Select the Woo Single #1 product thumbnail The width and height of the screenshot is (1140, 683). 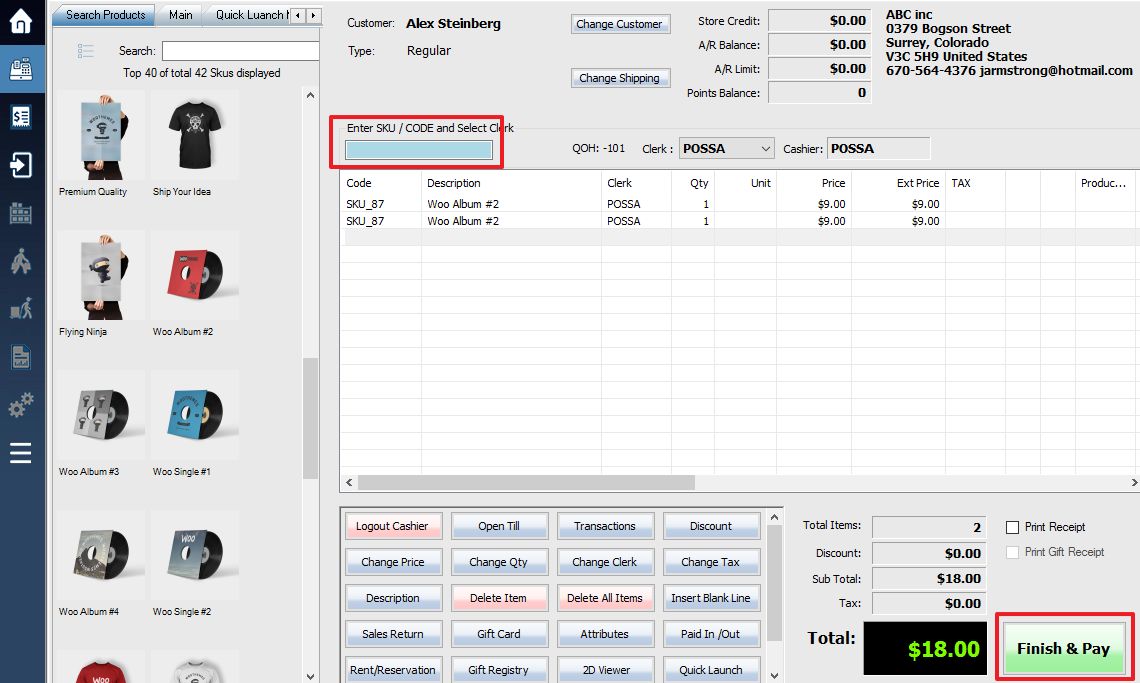click(195, 415)
